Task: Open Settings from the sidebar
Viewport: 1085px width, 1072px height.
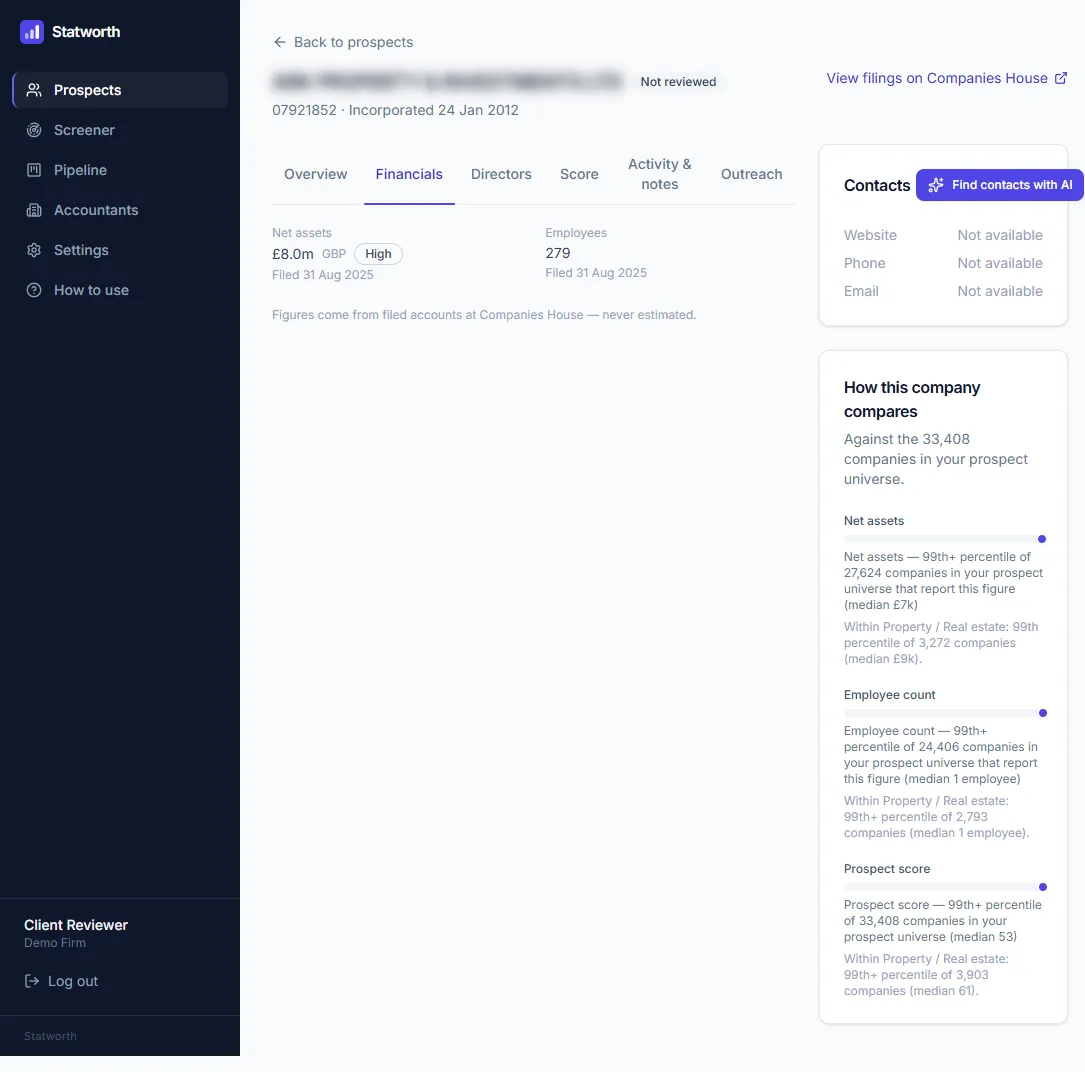Action: [x=120, y=251]
